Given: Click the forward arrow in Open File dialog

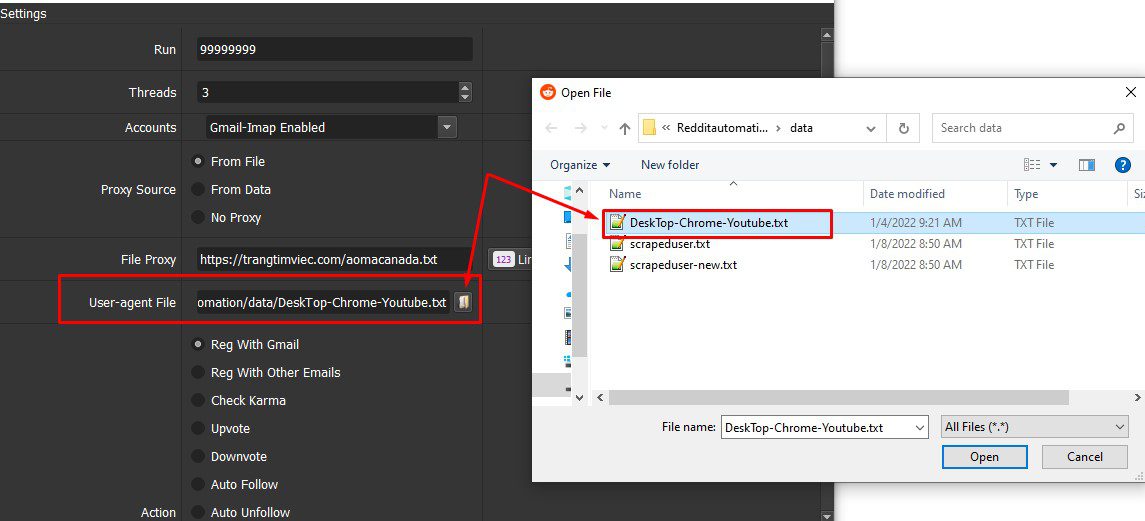Looking at the screenshot, I should (581, 128).
